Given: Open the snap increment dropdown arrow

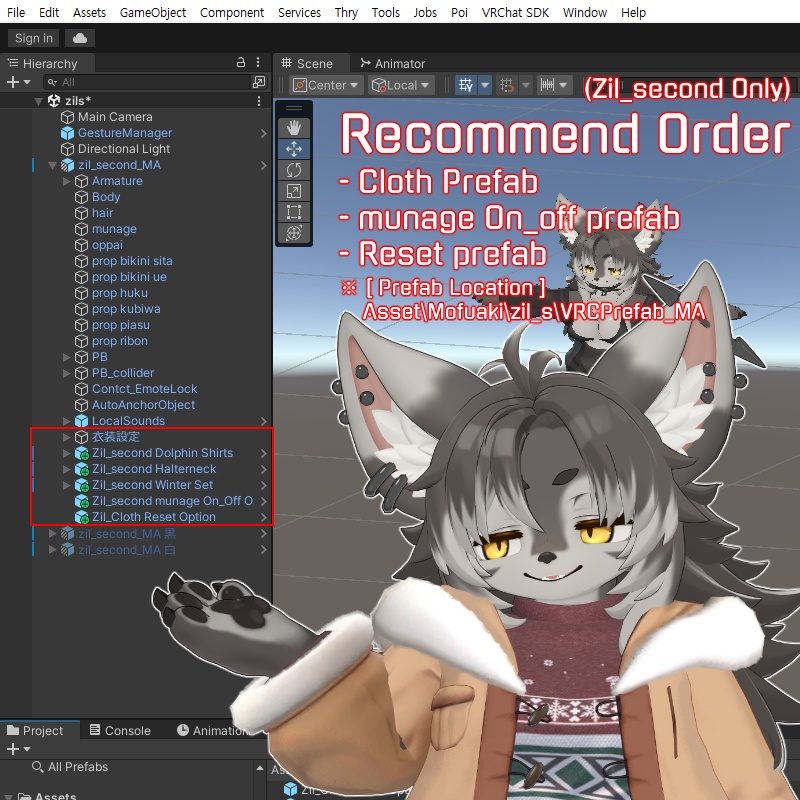Looking at the screenshot, I should (x=526, y=85).
